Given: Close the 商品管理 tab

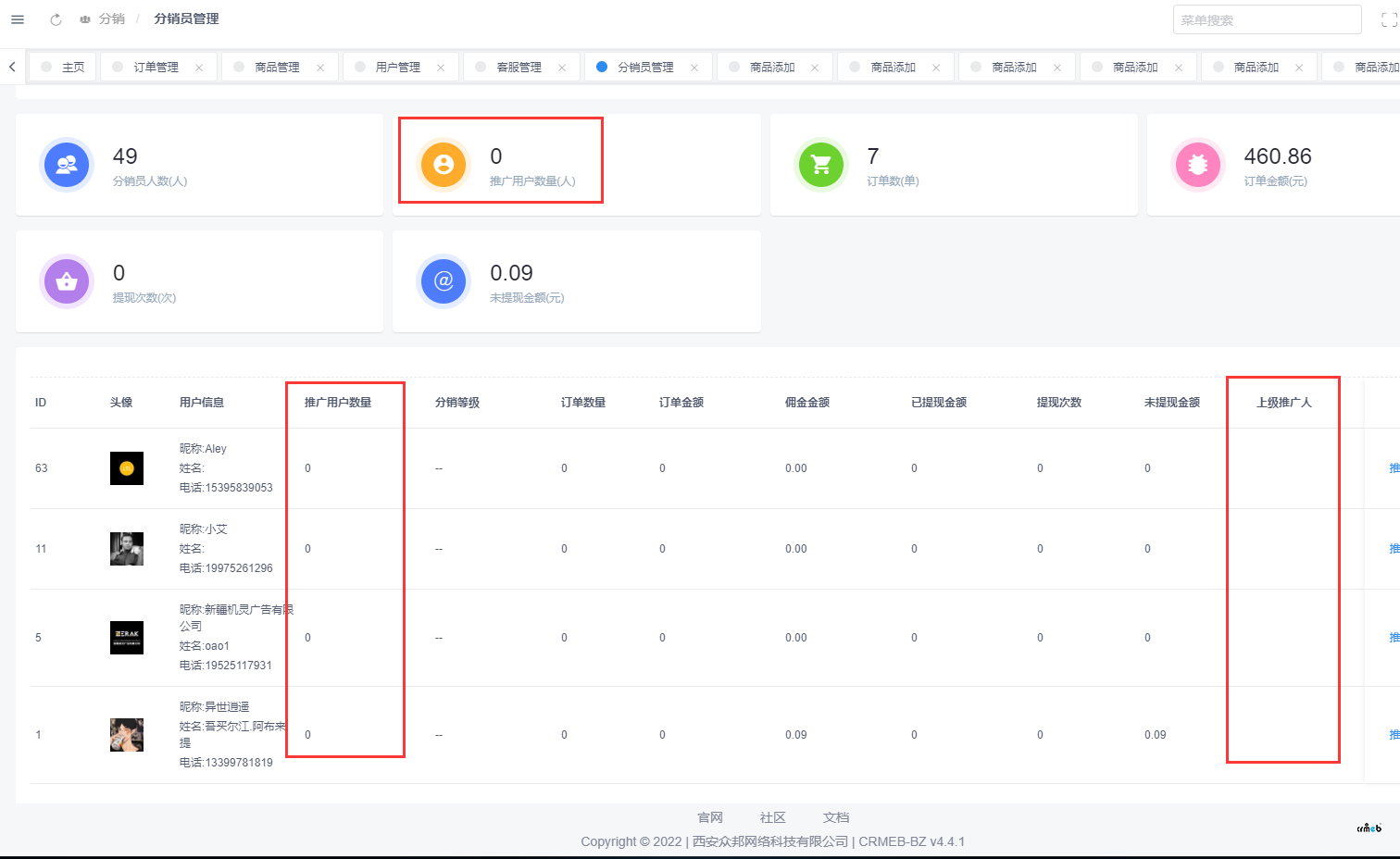Looking at the screenshot, I should pyautogui.click(x=320, y=68).
